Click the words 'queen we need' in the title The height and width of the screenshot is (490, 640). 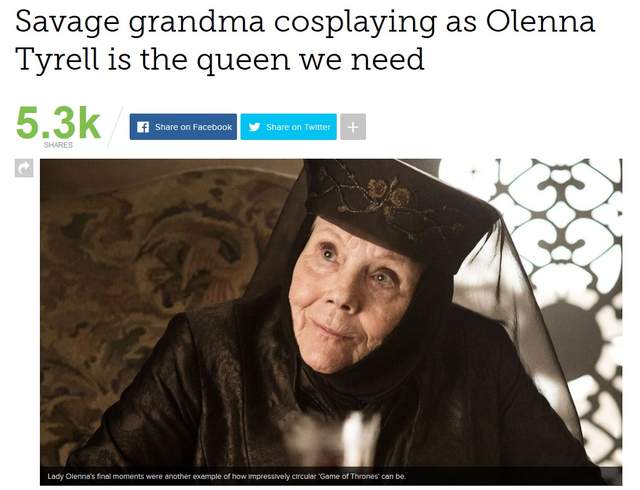[311, 60]
